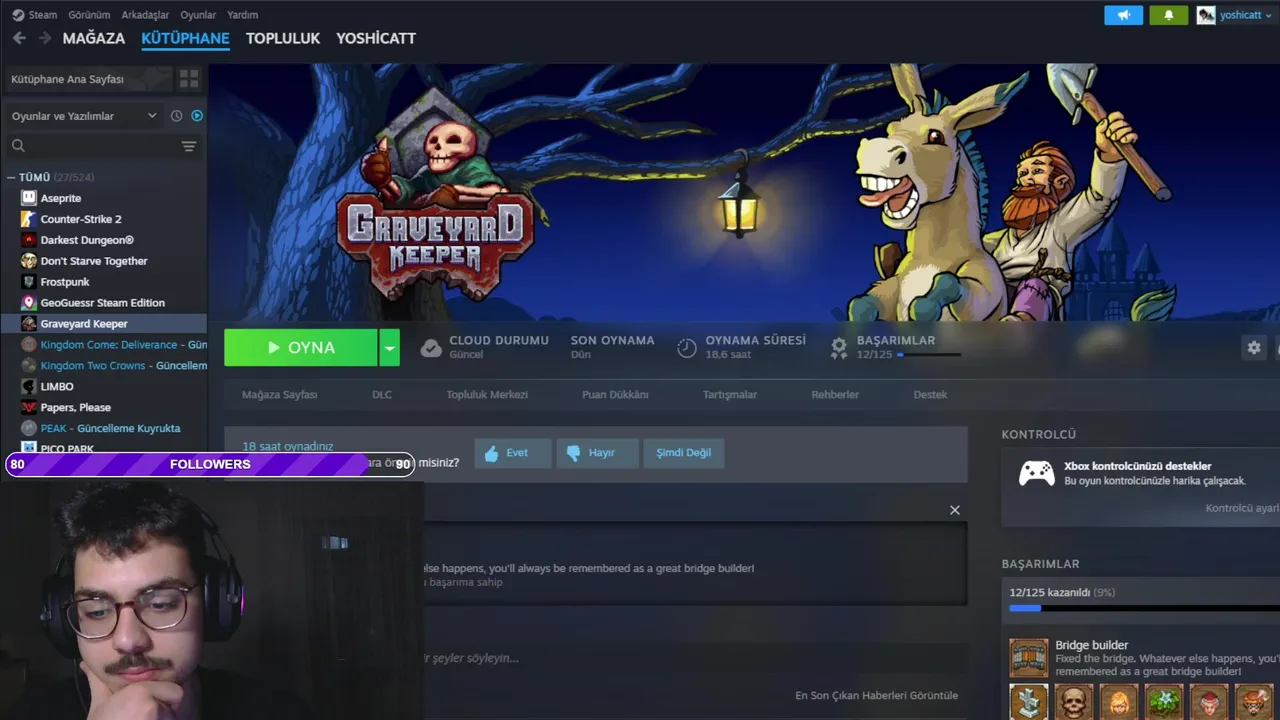The height and width of the screenshot is (720, 1280).
Task: Click the GeoGuessr Steam Edition icon
Action: 29,303
